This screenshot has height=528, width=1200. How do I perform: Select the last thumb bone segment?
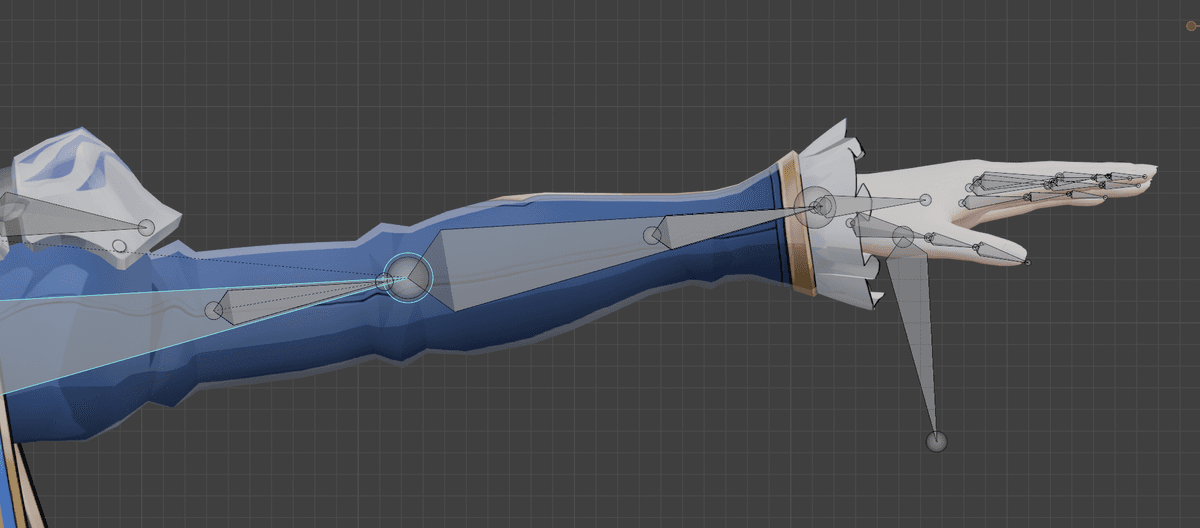click(1000, 253)
